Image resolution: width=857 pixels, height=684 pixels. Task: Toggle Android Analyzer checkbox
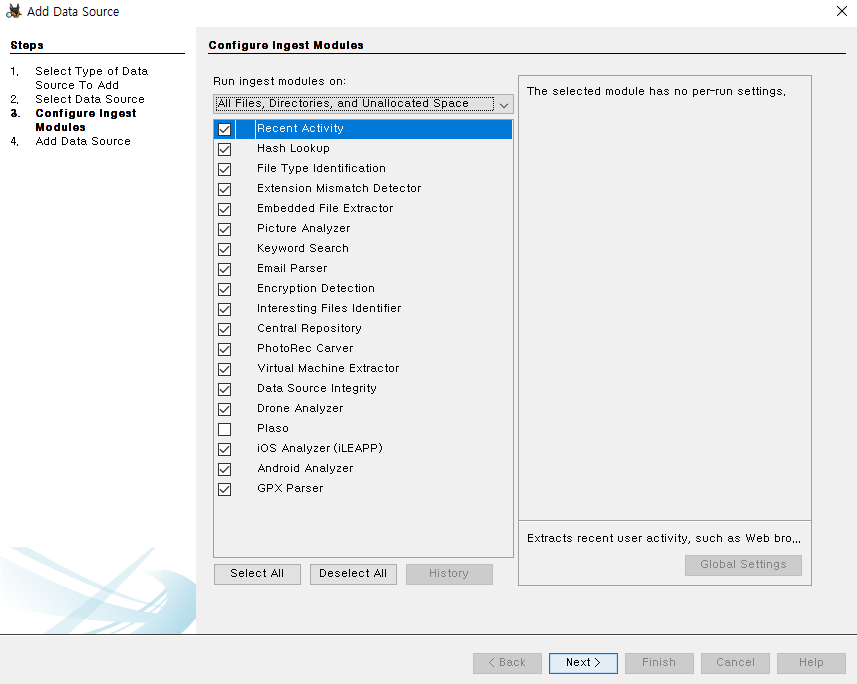pos(225,469)
